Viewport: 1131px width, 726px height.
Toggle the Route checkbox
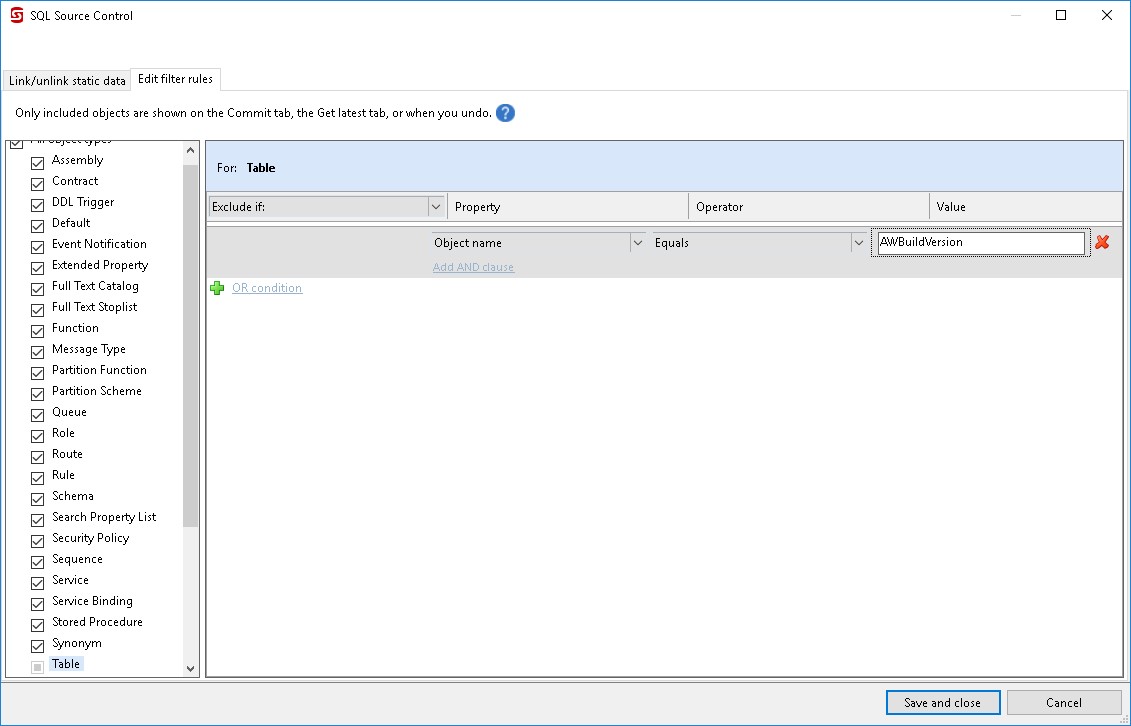pyautogui.click(x=38, y=456)
